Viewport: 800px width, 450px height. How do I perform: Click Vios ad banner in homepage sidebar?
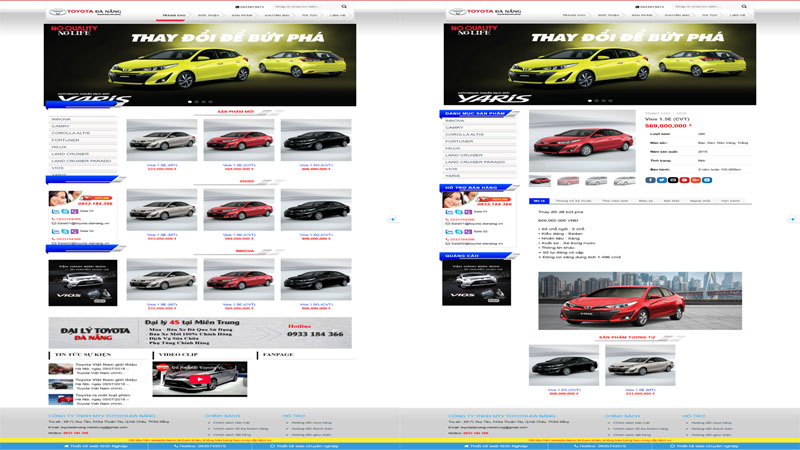click(x=83, y=283)
